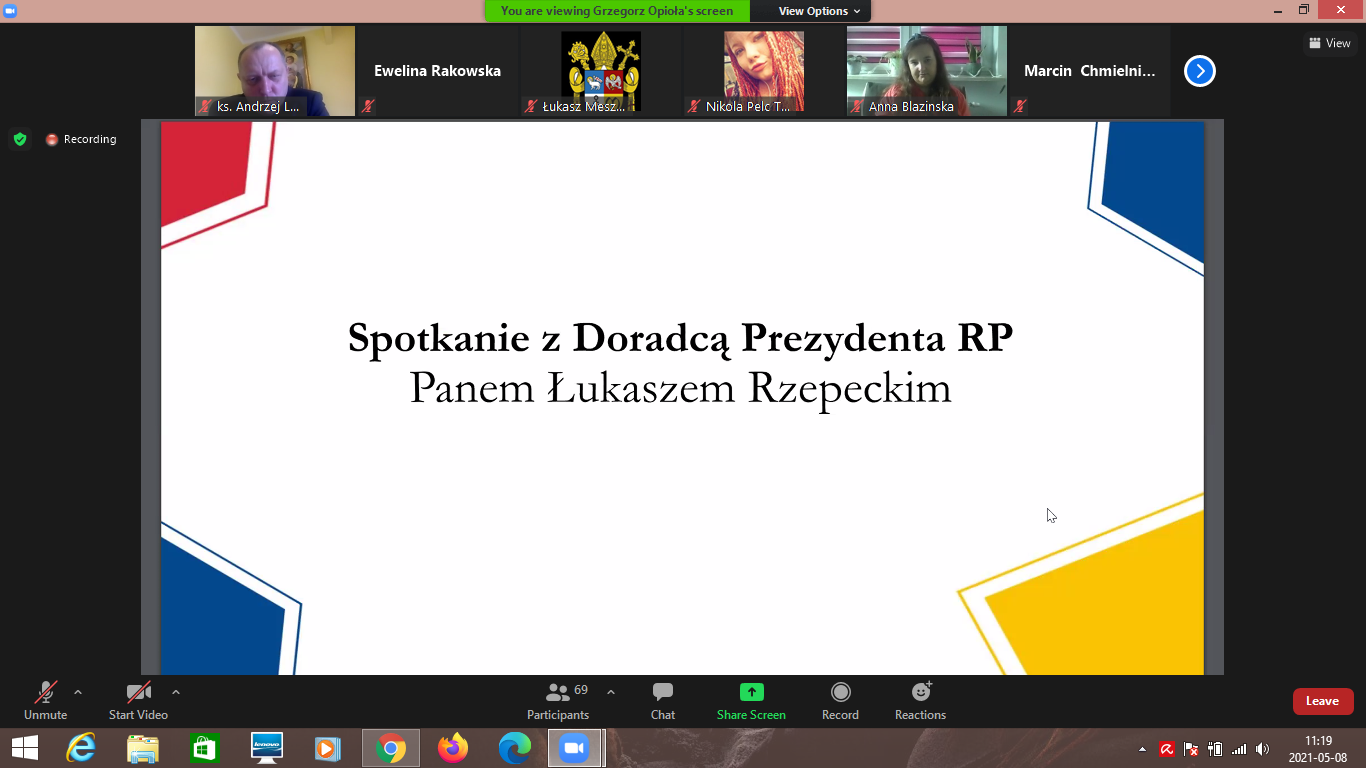This screenshot has width=1366, height=768.
Task: Open the volume speaker tray icon
Action: 1262,749
